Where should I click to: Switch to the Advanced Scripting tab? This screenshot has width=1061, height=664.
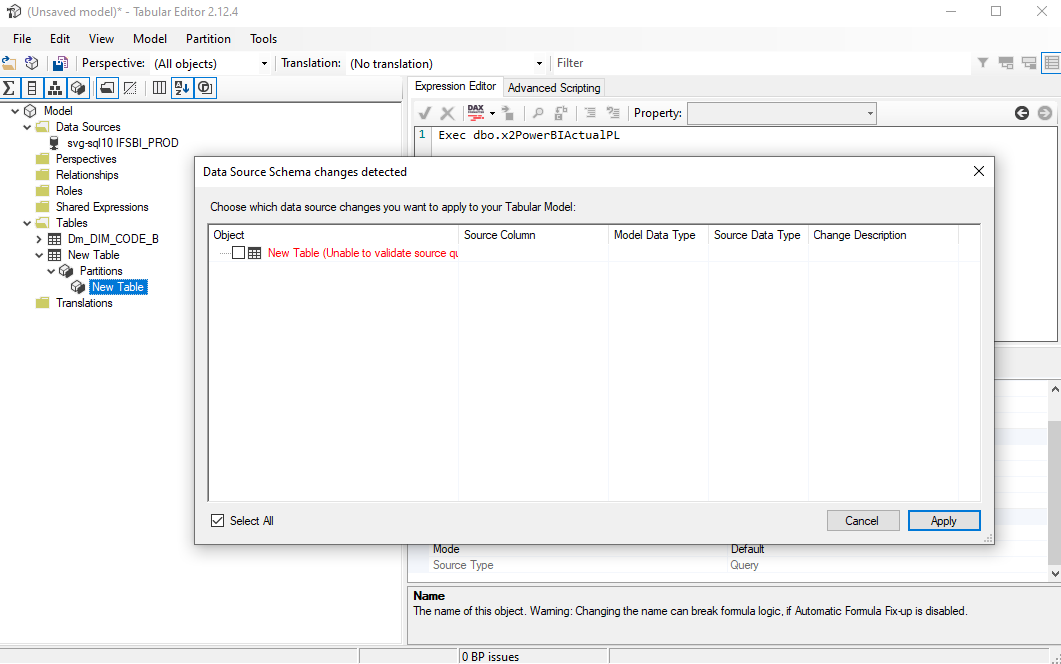[554, 87]
